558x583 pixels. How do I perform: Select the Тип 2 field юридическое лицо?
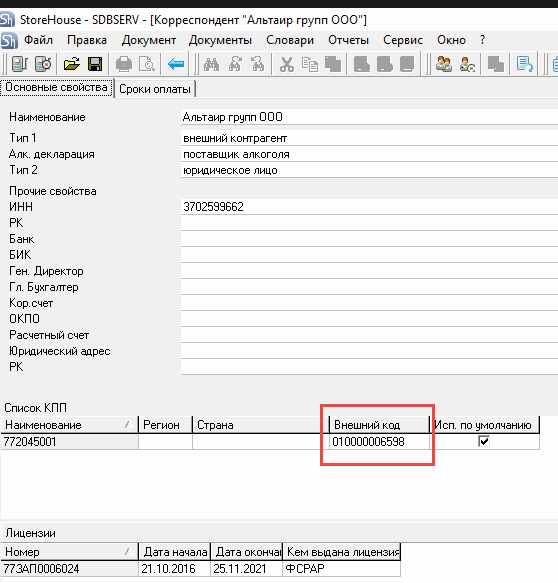369,170
